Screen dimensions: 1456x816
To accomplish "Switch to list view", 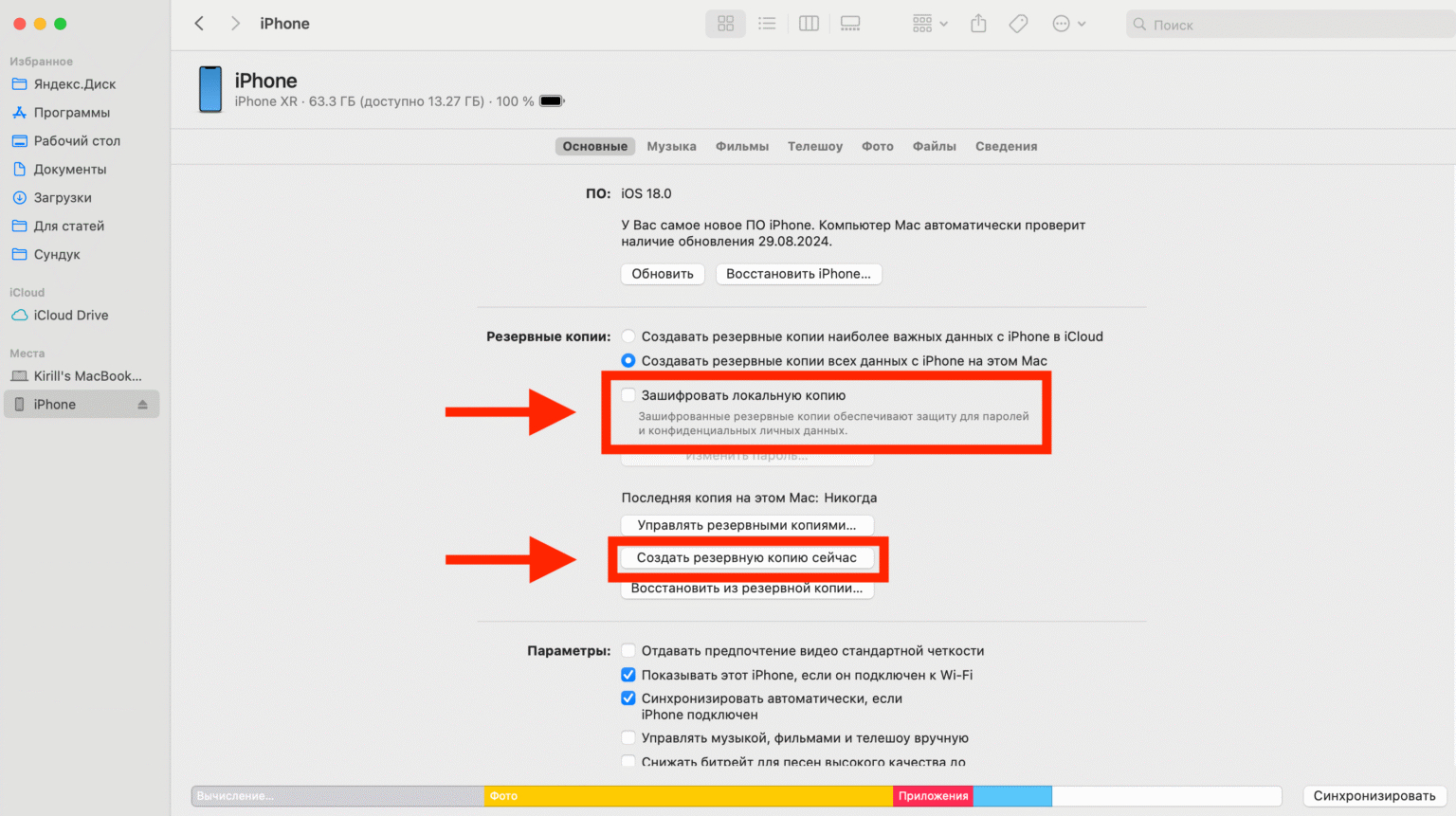I will point(767,24).
